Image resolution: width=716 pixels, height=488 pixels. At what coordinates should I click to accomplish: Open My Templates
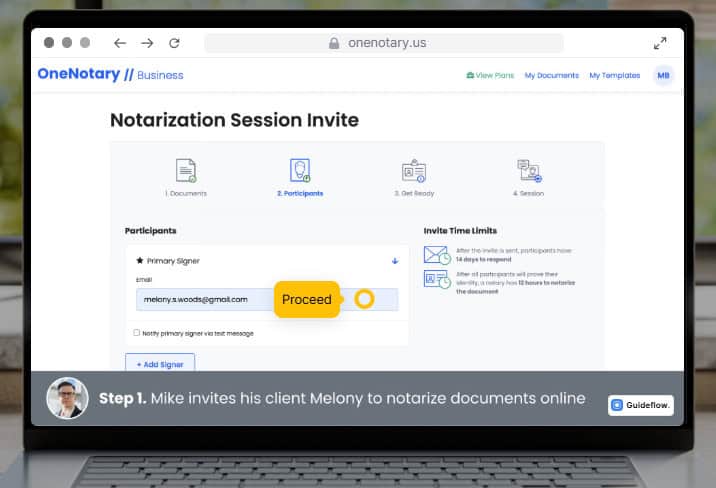point(615,75)
